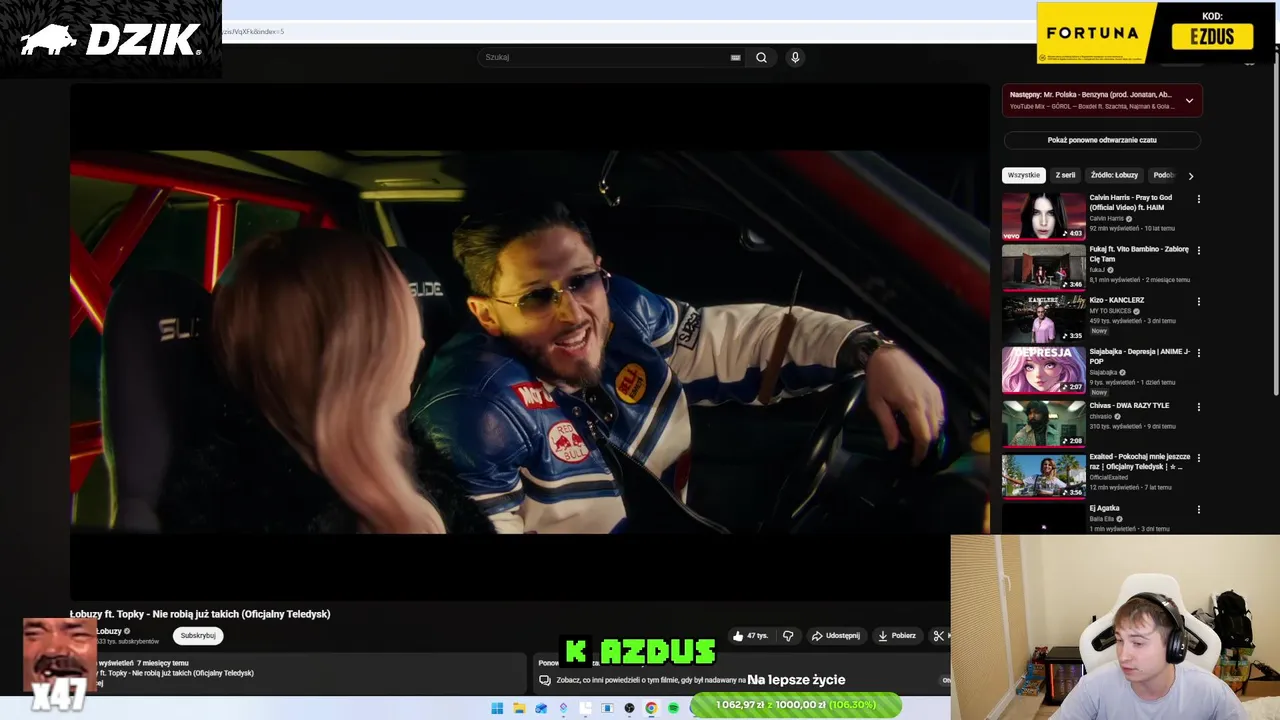Open the on-screen keyboard icon in search box
This screenshot has width=1280, height=720.
click(x=735, y=57)
